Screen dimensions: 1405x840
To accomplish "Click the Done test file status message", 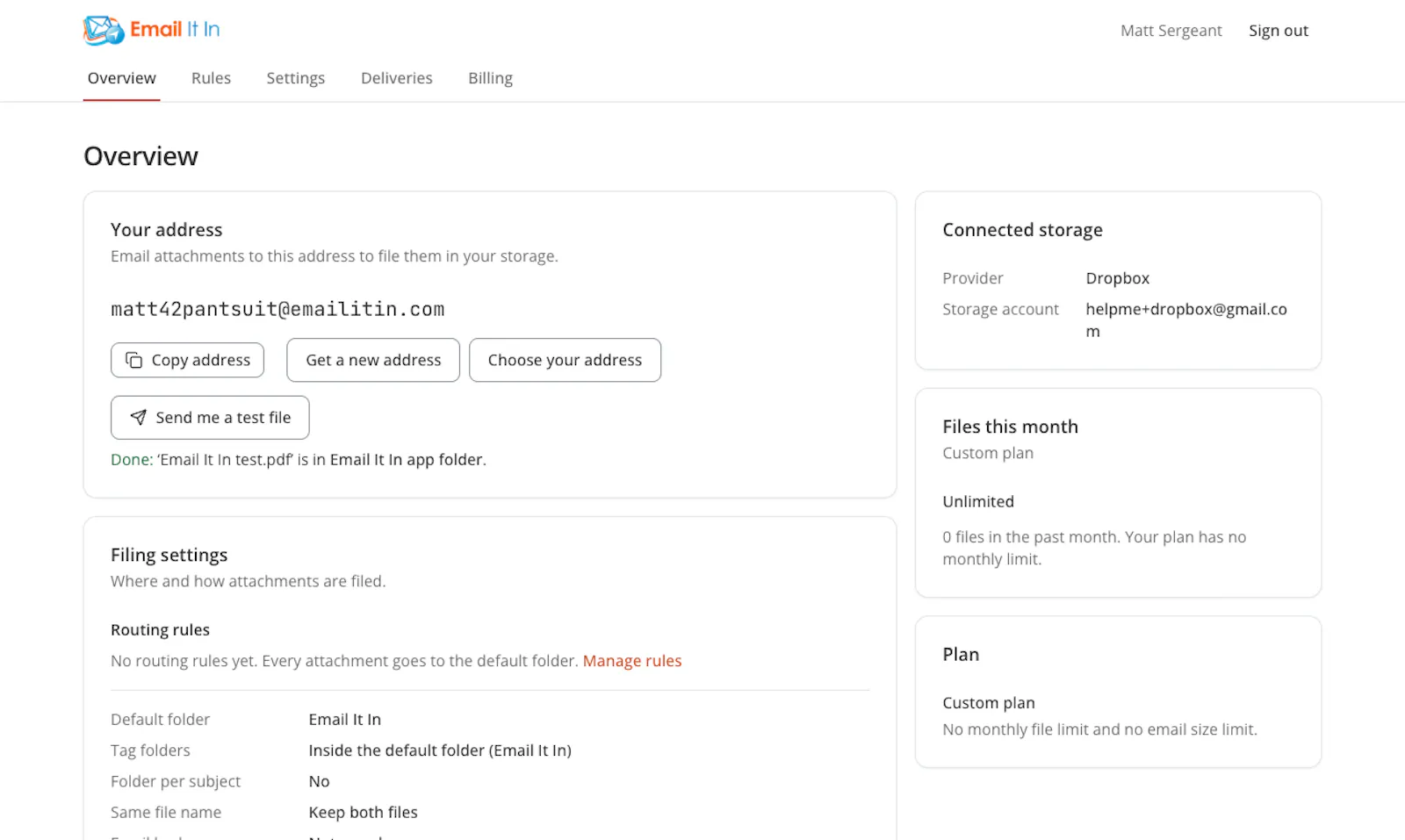I will pos(299,460).
